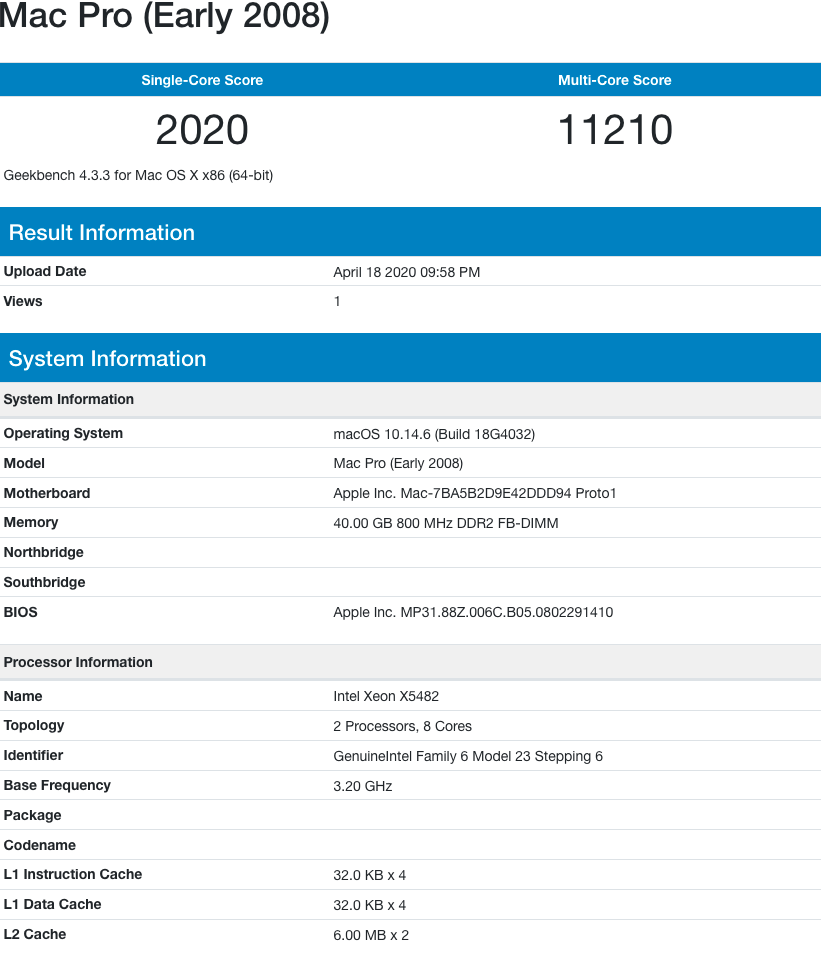Click the 3.20 GHz frequency value
This screenshot has width=821, height=964.
tap(363, 786)
